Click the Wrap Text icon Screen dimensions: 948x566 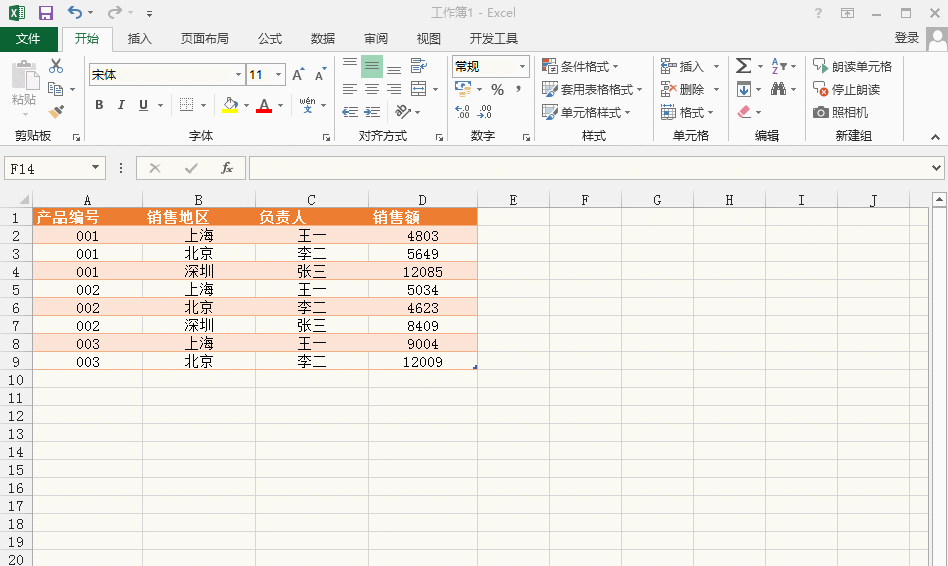coord(418,65)
